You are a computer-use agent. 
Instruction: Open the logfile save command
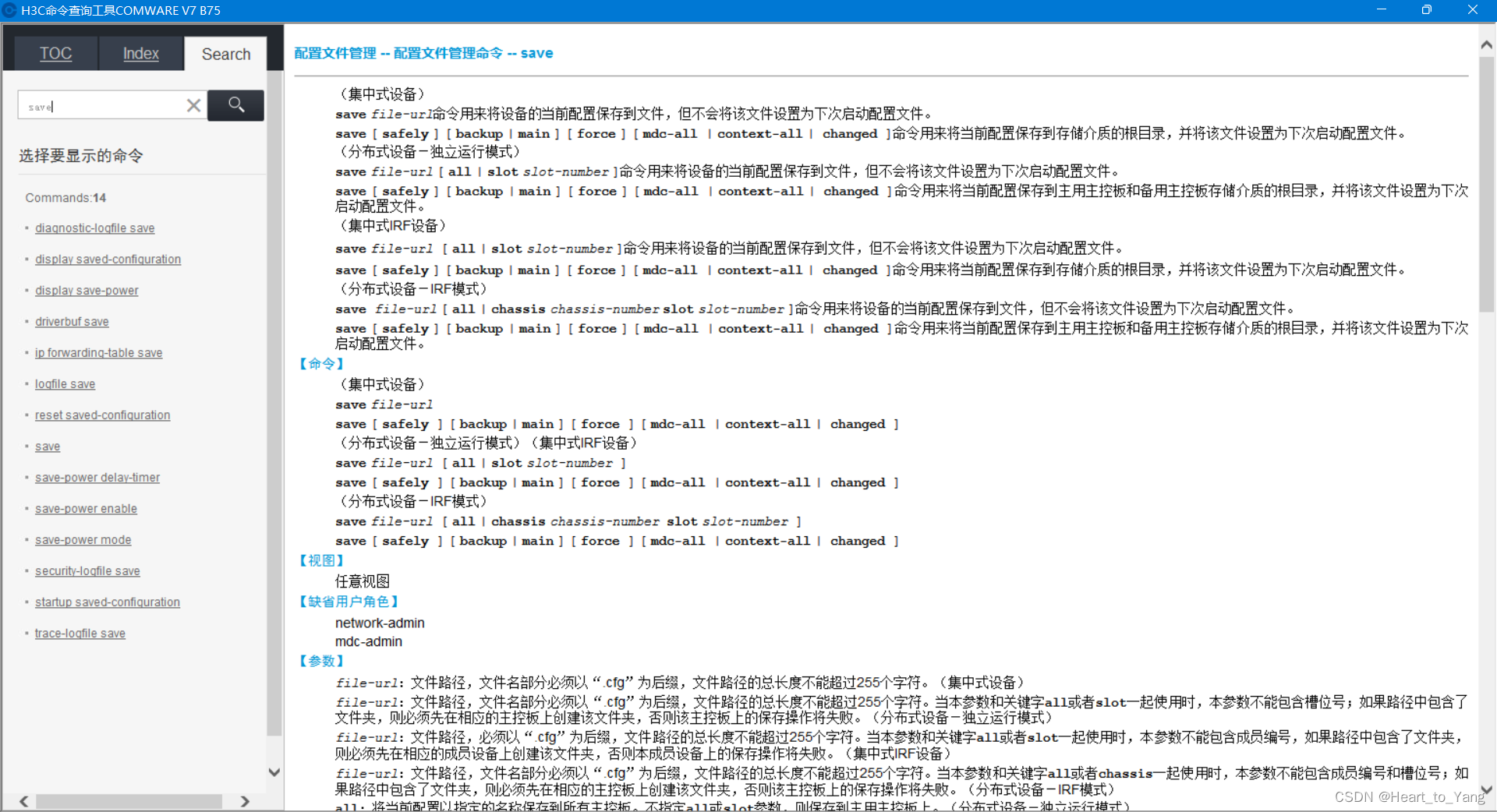[65, 384]
